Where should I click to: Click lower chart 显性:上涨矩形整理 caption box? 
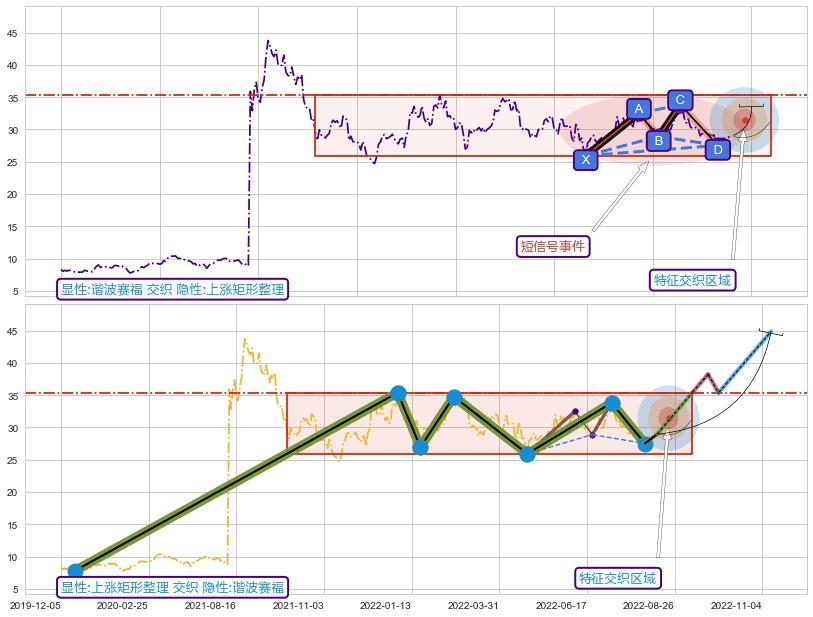click(x=172, y=587)
